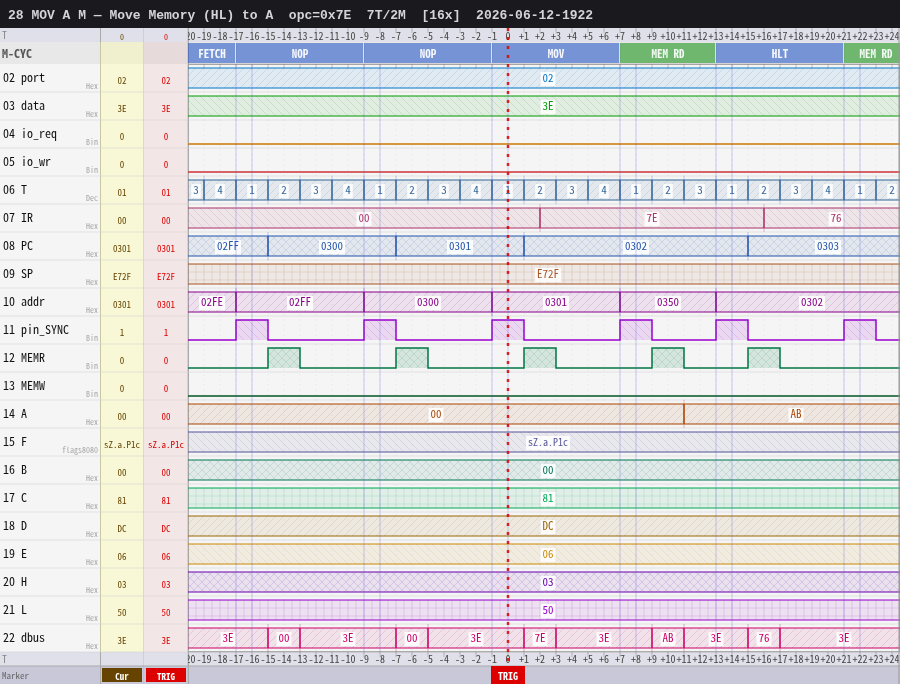
Task: Click the 0350 segment in addr waveform
Action: point(668,302)
